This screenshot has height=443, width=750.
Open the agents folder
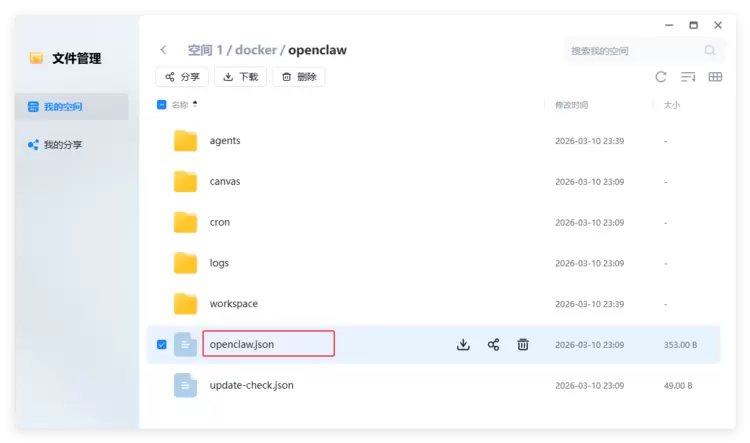point(225,141)
